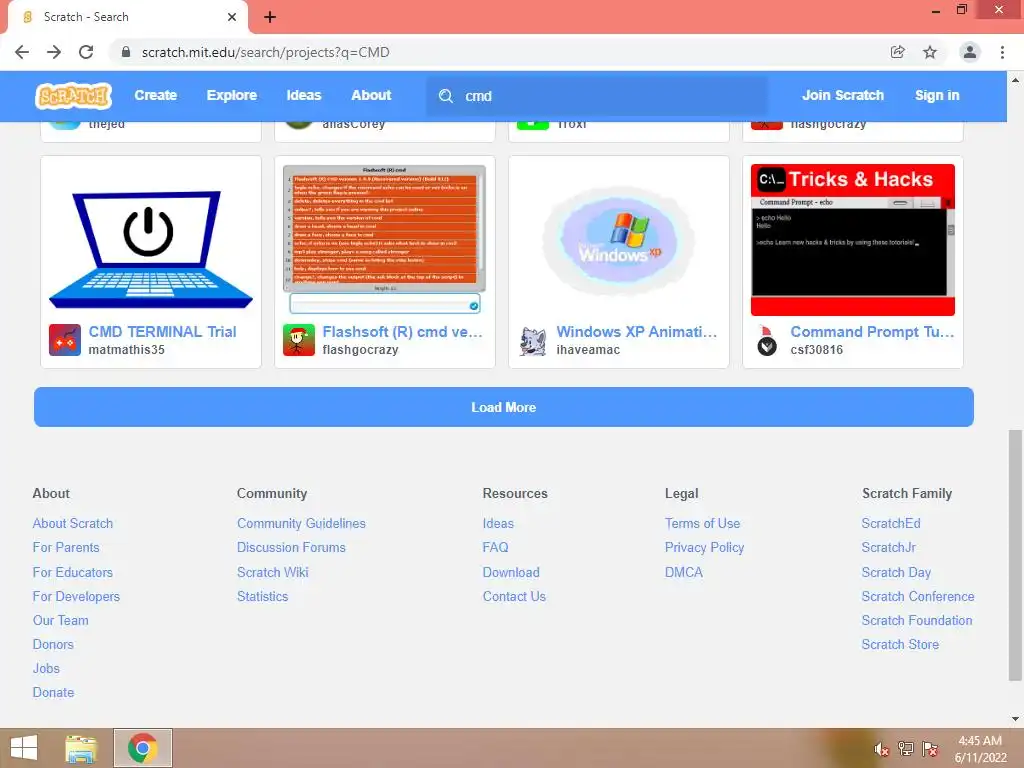The width and height of the screenshot is (1024, 768).
Task: Open Windows XP Animation thumbnail
Action: click(x=618, y=240)
